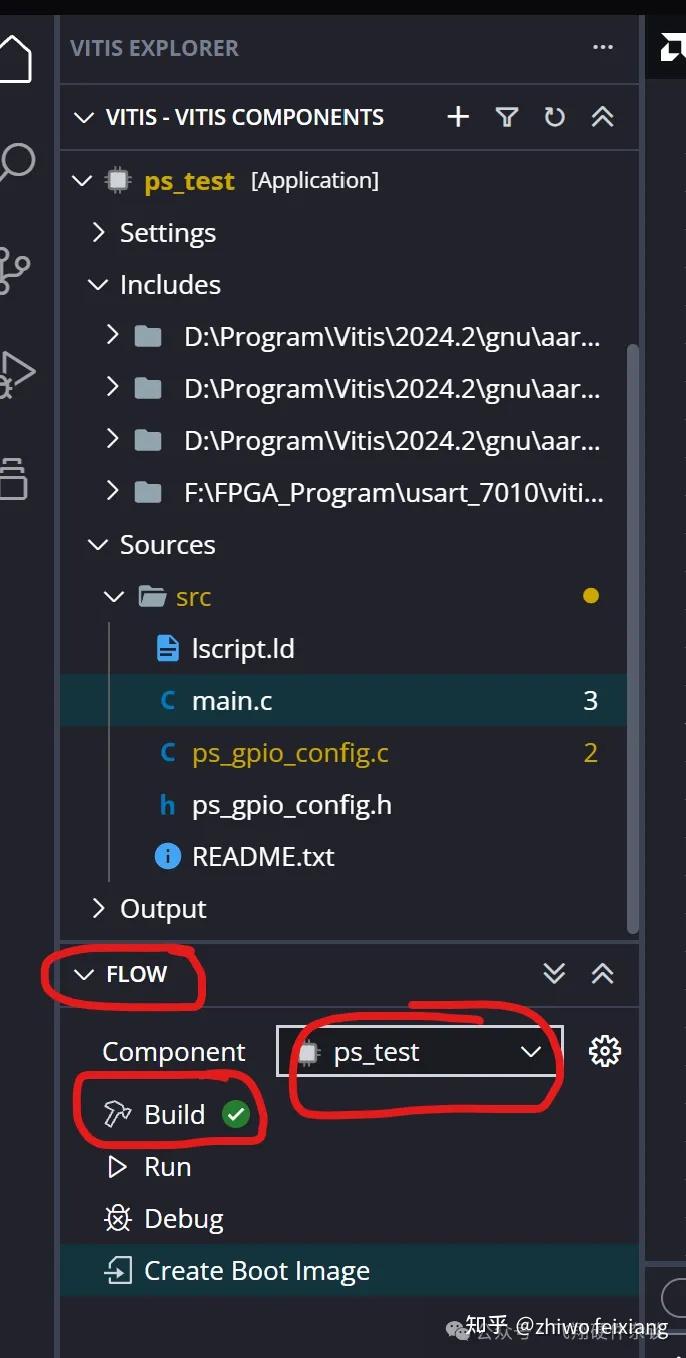Build the ps_test component
Viewport: 686px width, 1358px height.
point(174,1115)
